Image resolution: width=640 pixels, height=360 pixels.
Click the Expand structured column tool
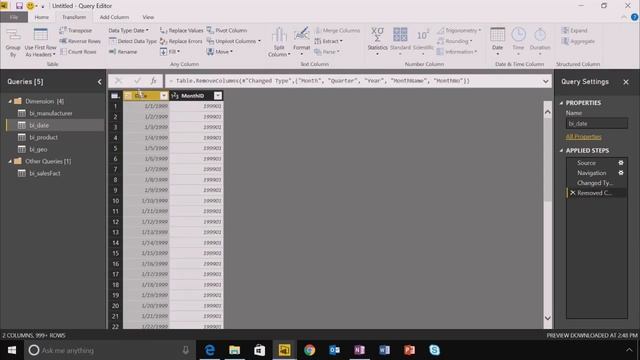click(x=574, y=31)
